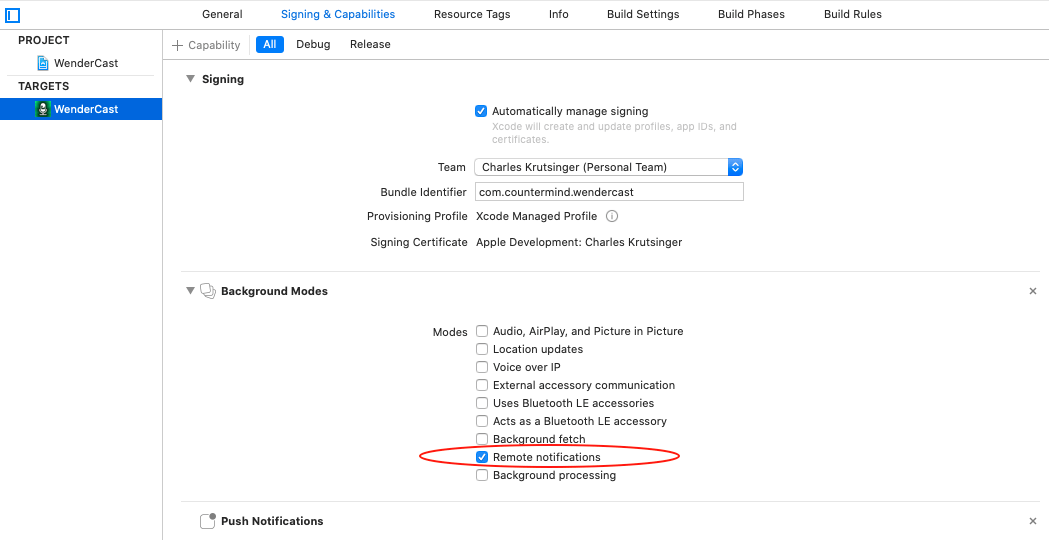This screenshot has width=1049, height=540.
Task: Select the WenderCast target app icon
Action: [42, 109]
